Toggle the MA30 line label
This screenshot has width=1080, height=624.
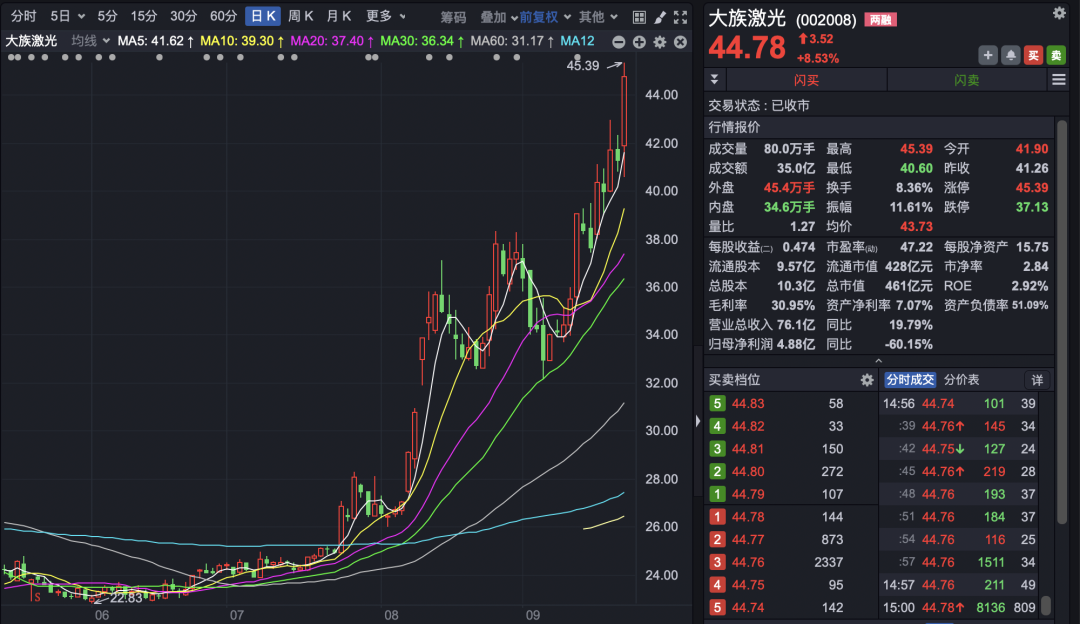coord(422,41)
